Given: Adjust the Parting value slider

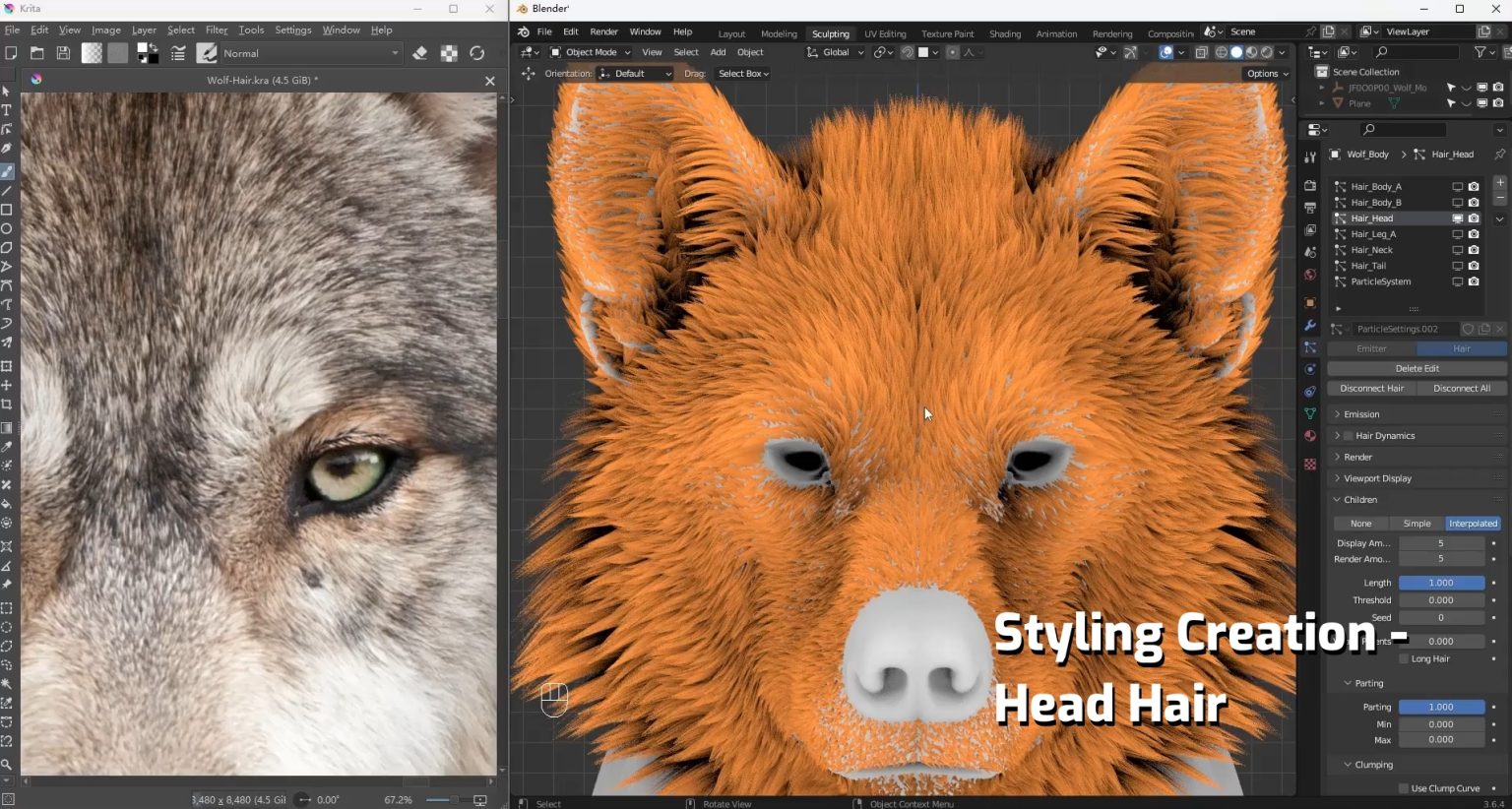Looking at the screenshot, I should tap(1440, 707).
